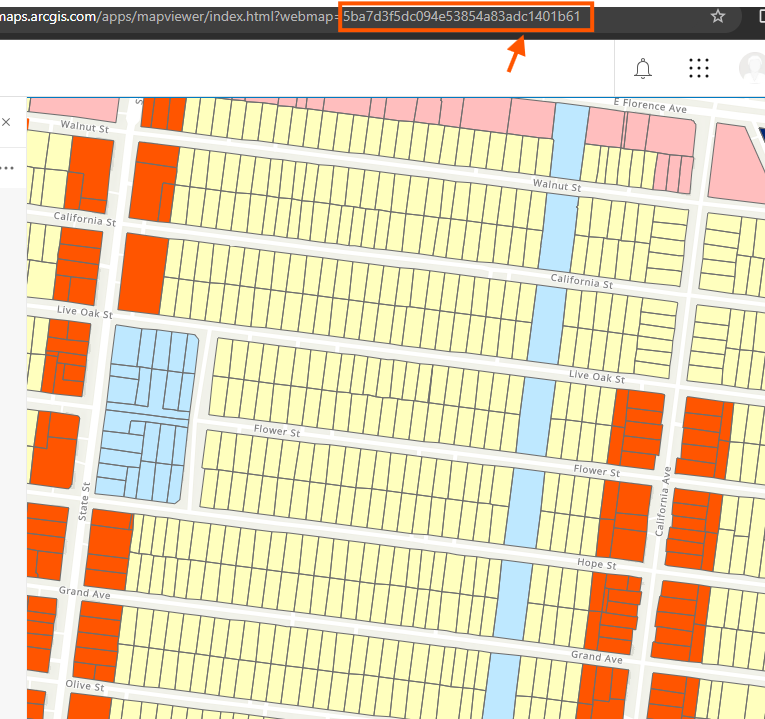This screenshot has height=719, width=765.
Task: Close the left side panel
Action: (x=6, y=122)
